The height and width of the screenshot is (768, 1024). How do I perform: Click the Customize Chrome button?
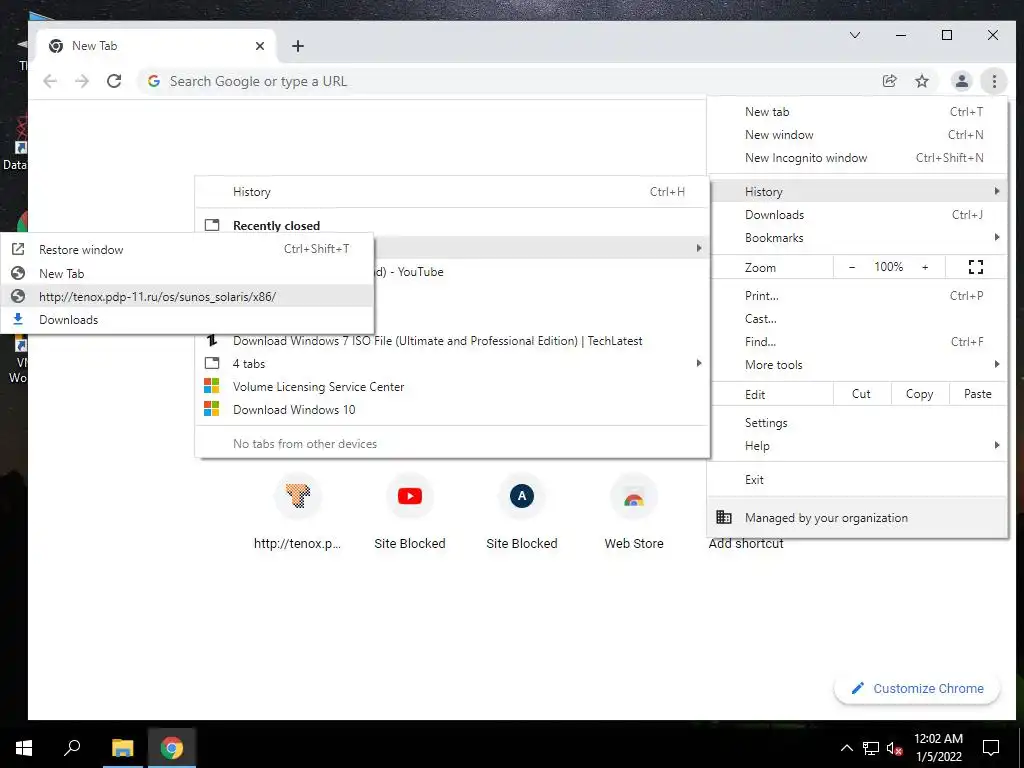tap(917, 688)
